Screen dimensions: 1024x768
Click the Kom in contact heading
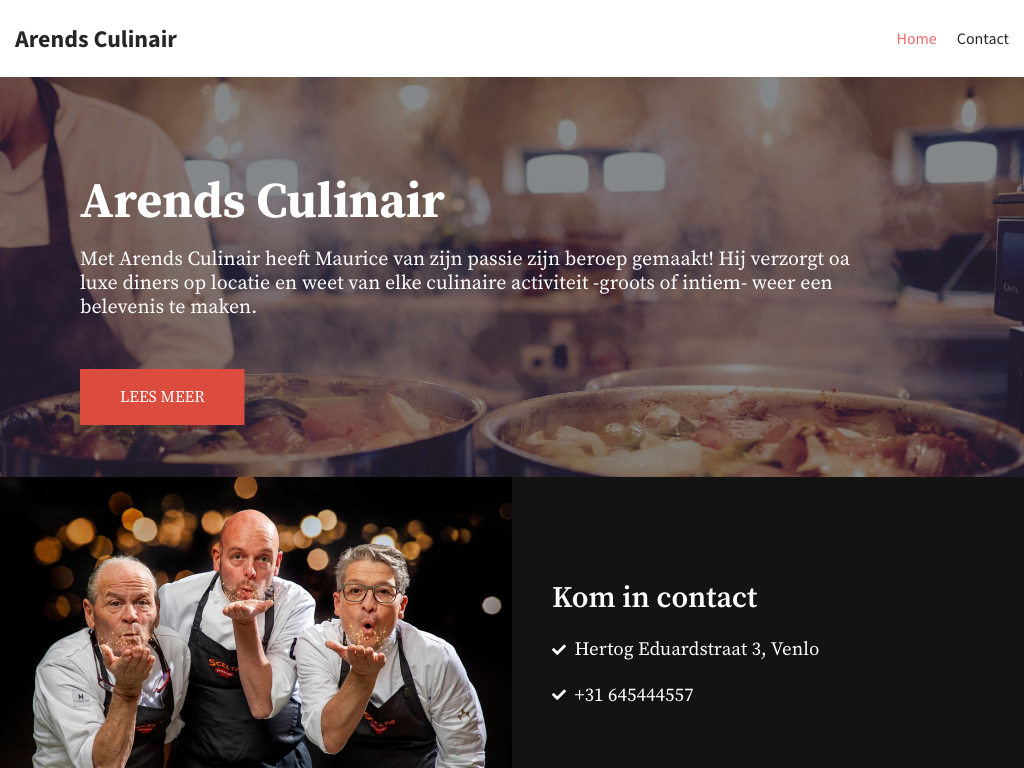pyautogui.click(x=654, y=597)
